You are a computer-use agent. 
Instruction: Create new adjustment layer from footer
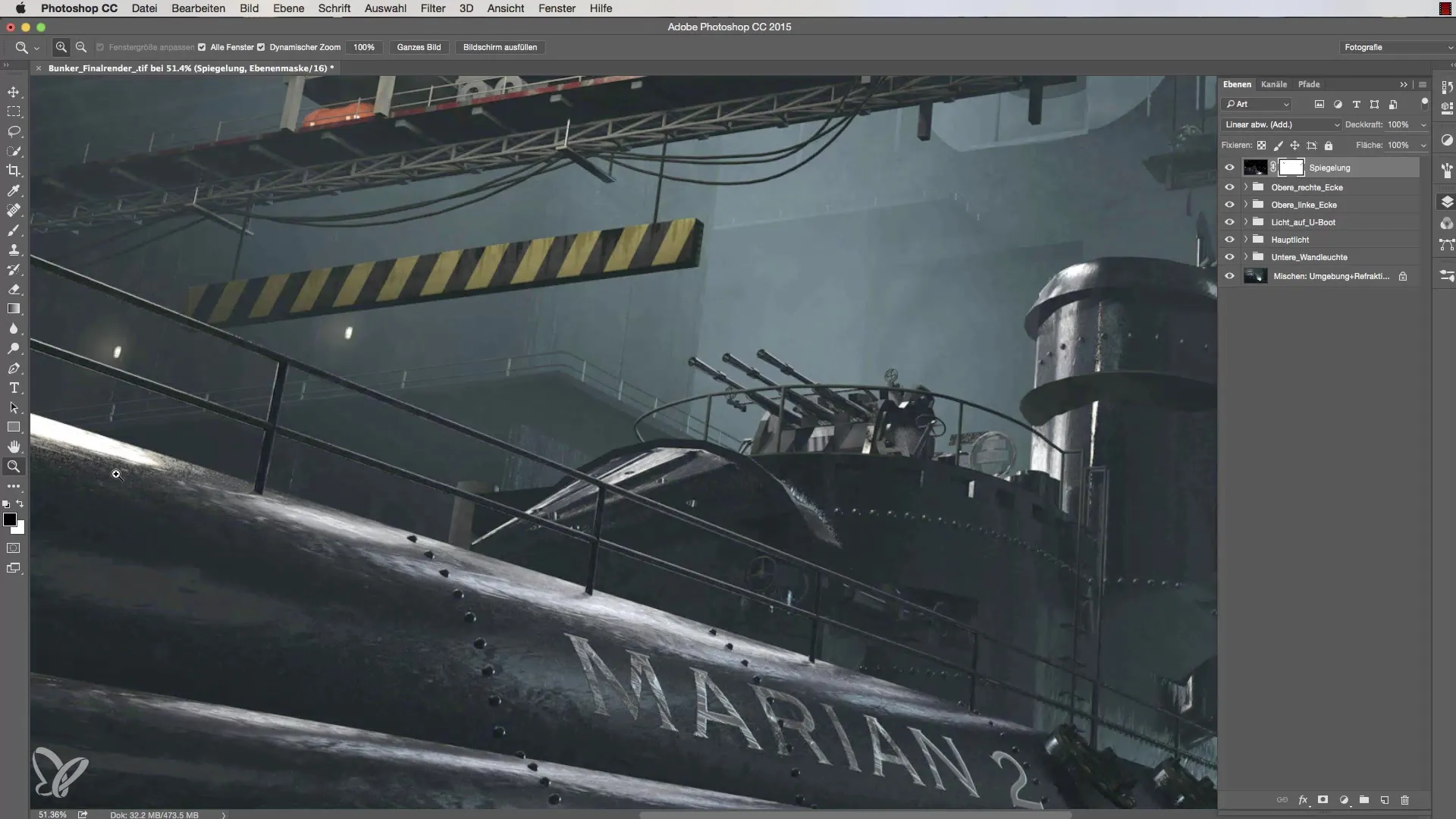point(1344,800)
